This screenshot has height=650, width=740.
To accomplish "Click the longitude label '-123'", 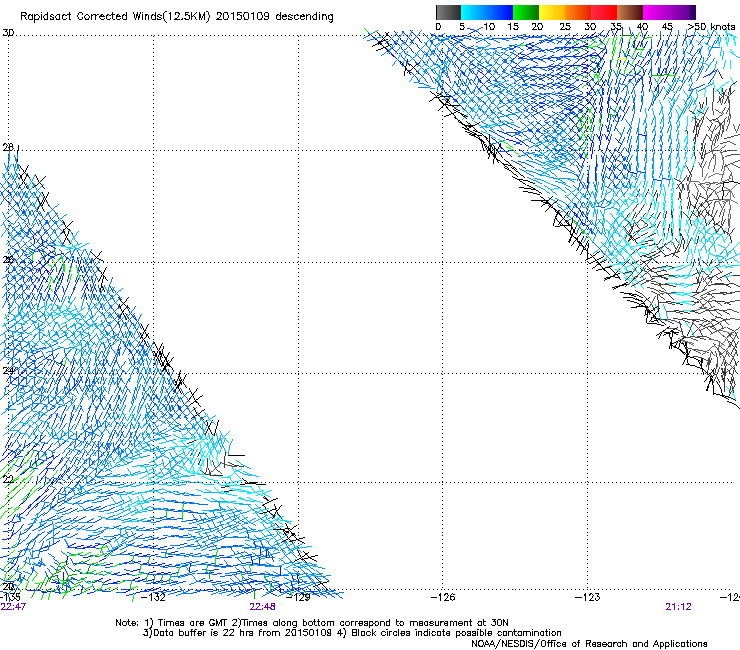I will pos(588,597).
